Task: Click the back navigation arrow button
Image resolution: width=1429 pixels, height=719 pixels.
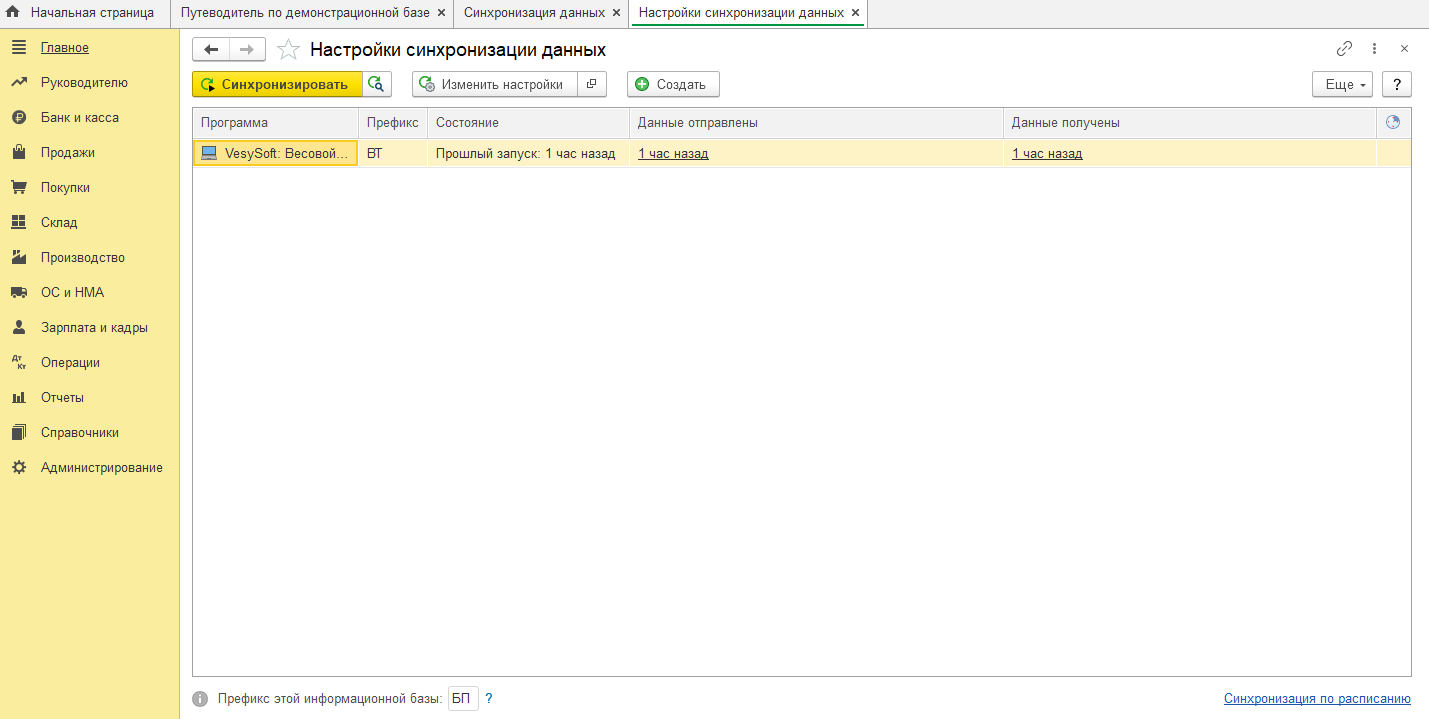Action: (211, 49)
